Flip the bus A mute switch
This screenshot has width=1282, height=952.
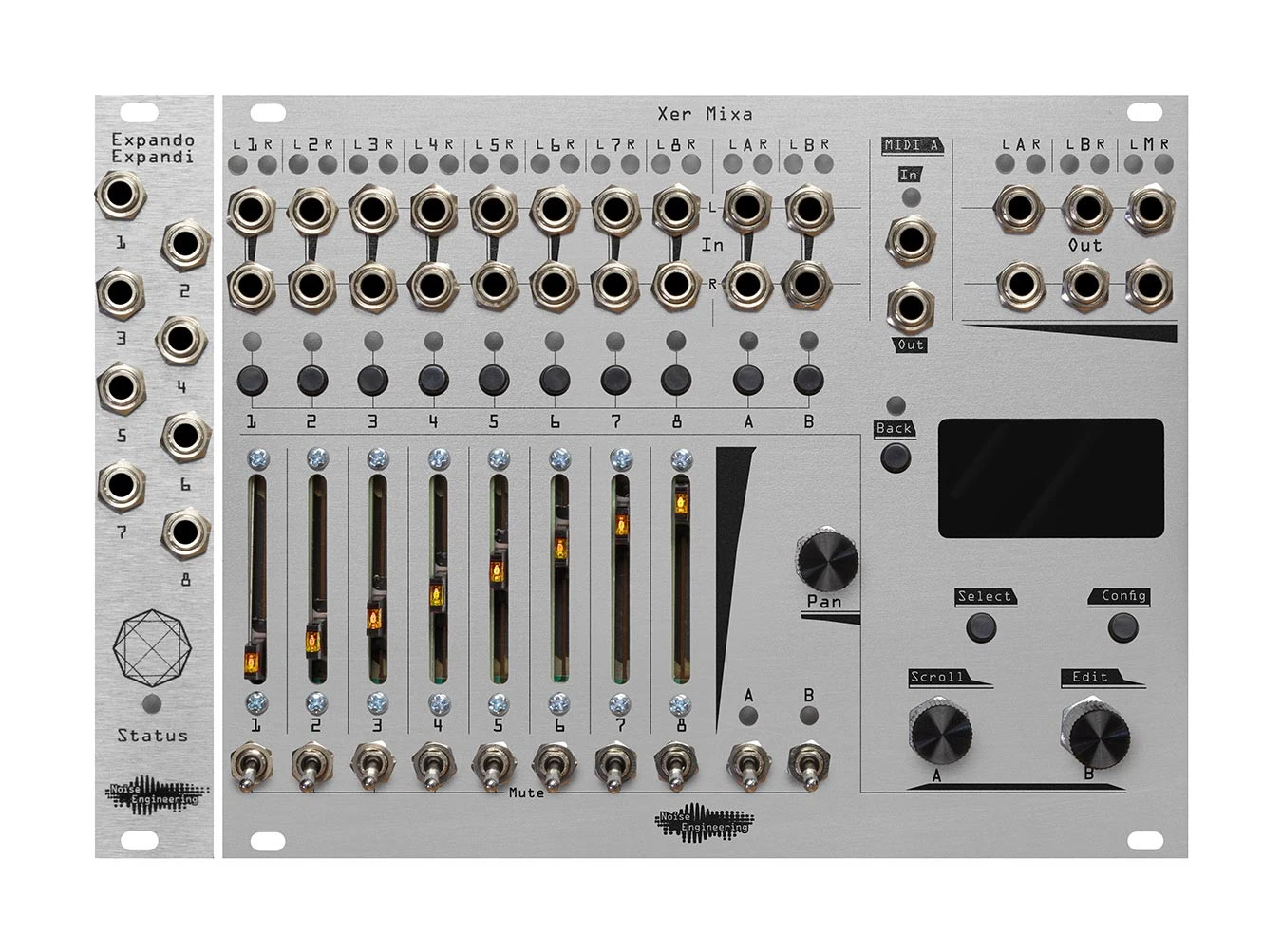pyautogui.click(x=748, y=766)
